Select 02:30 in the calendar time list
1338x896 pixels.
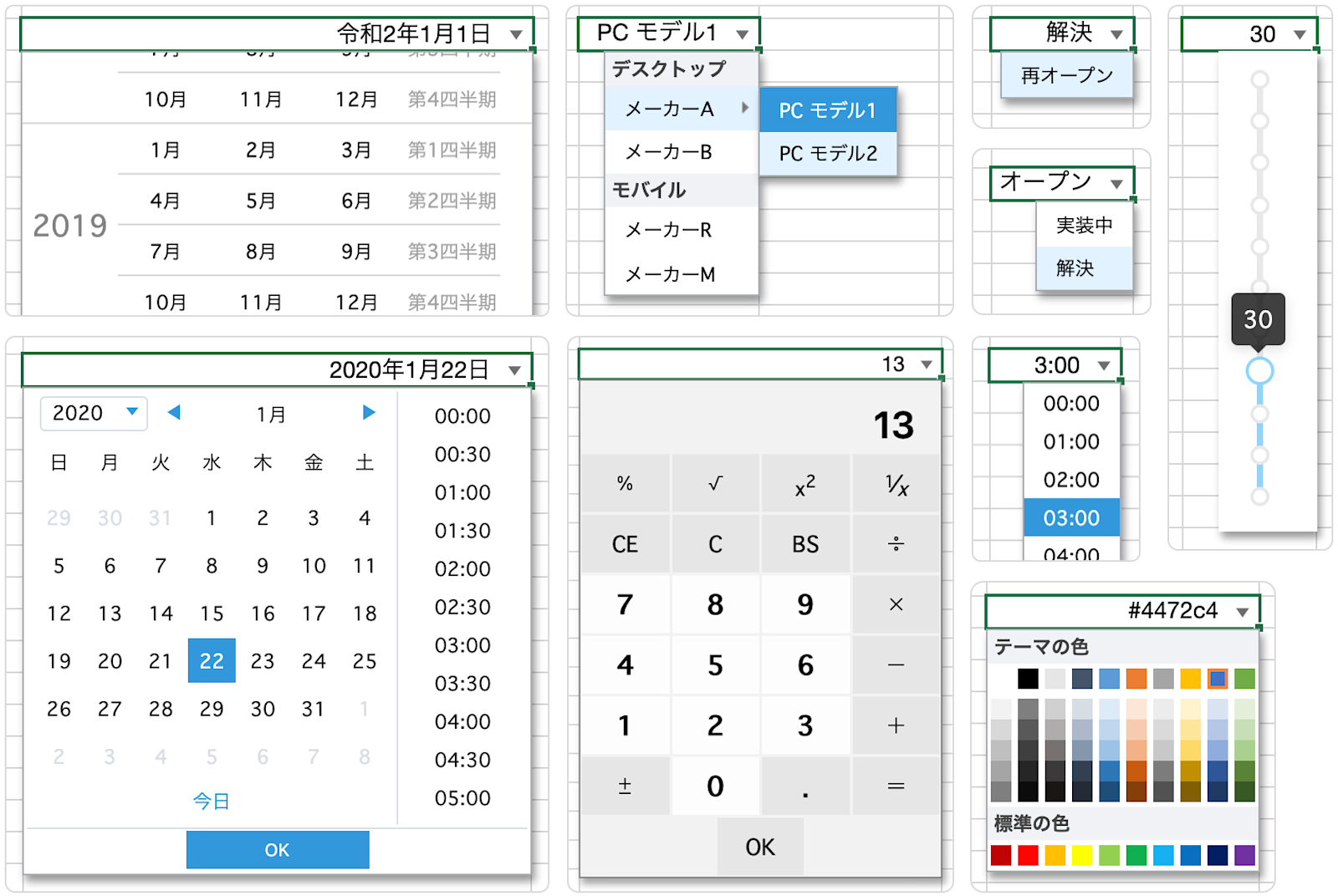(462, 608)
